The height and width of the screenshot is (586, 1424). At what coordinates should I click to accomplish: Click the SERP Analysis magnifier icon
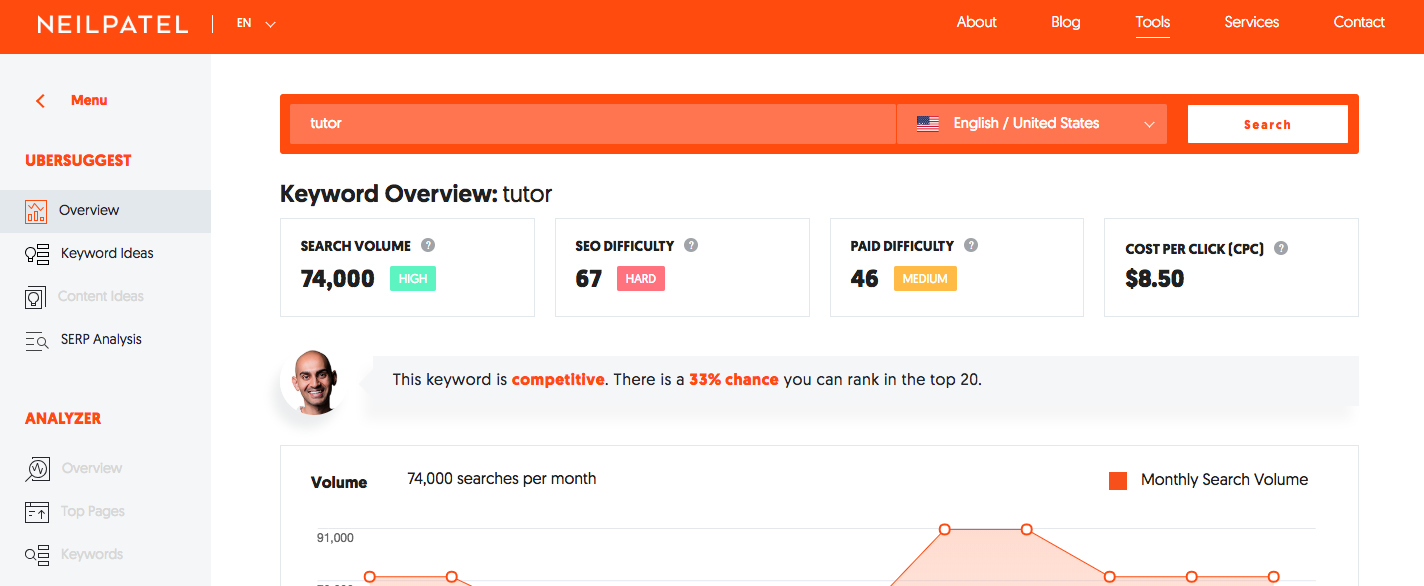(x=37, y=340)
